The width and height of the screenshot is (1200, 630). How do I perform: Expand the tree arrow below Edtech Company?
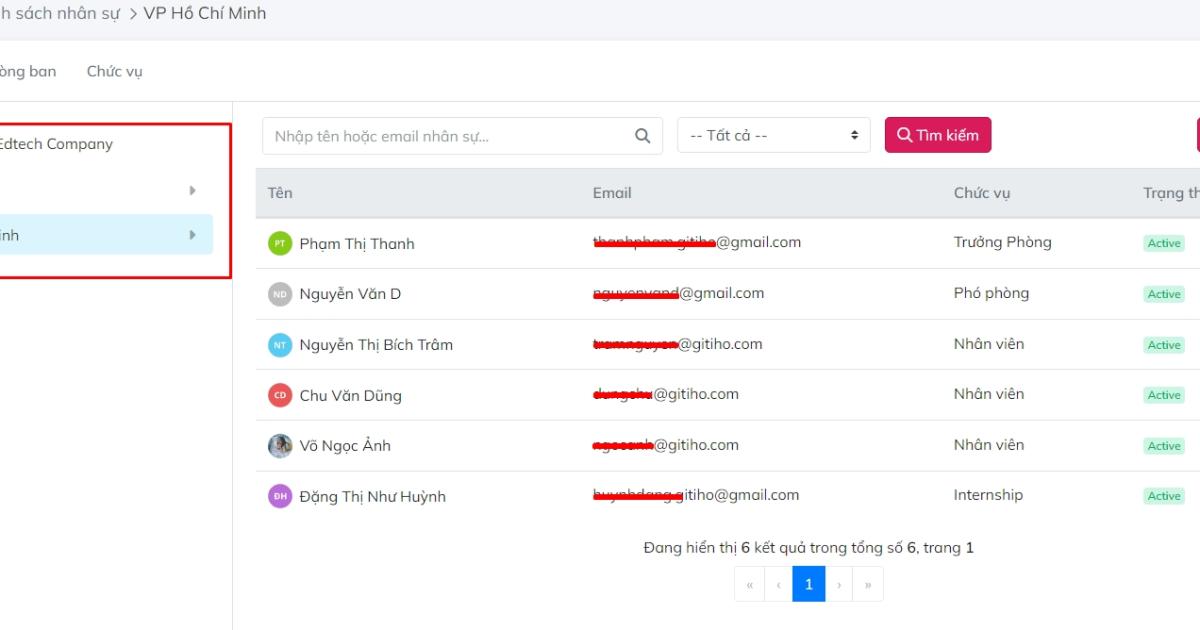pyautogui.click(x=192, y=190)
